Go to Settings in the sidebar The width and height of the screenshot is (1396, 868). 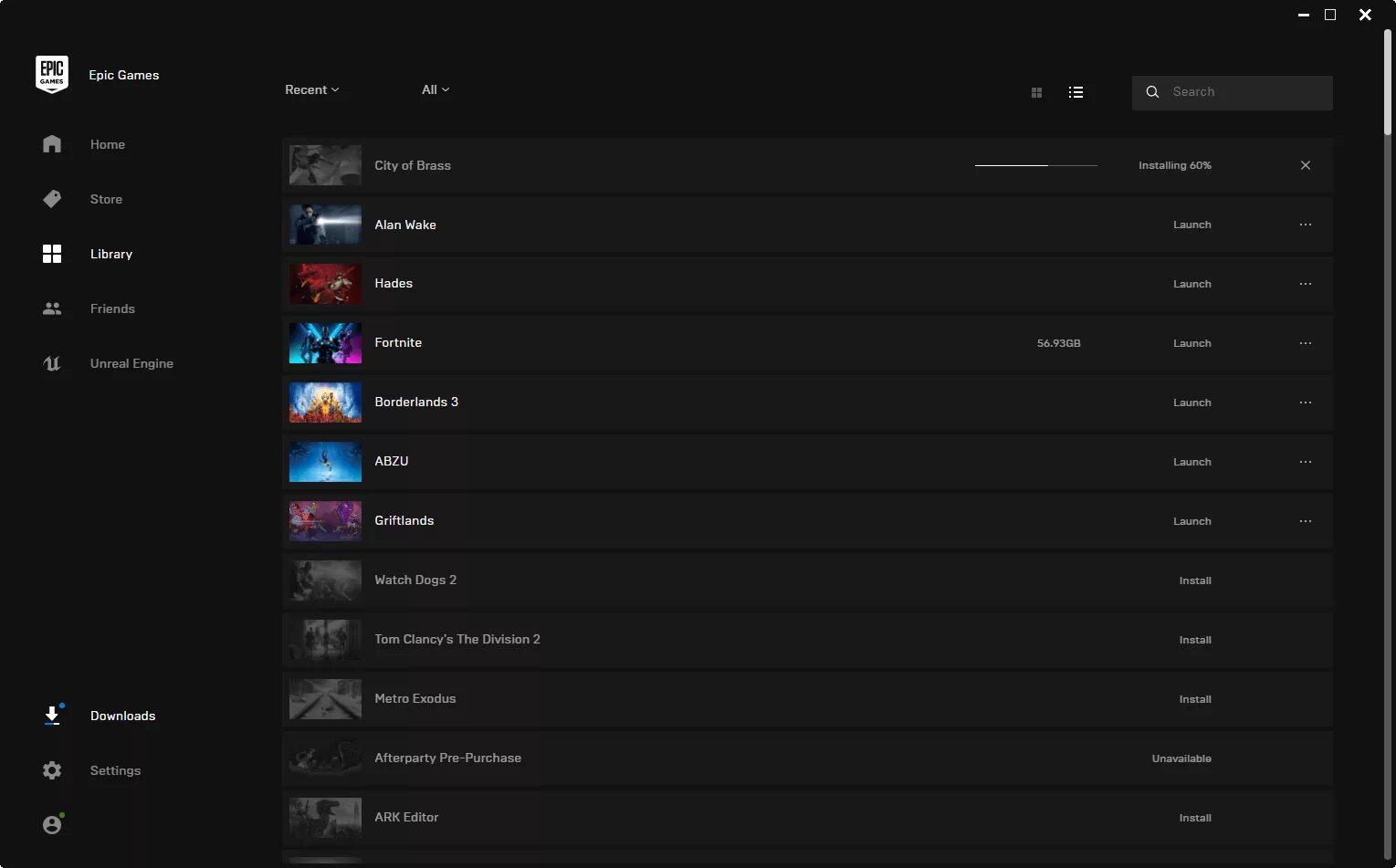[x=115, y=770]
